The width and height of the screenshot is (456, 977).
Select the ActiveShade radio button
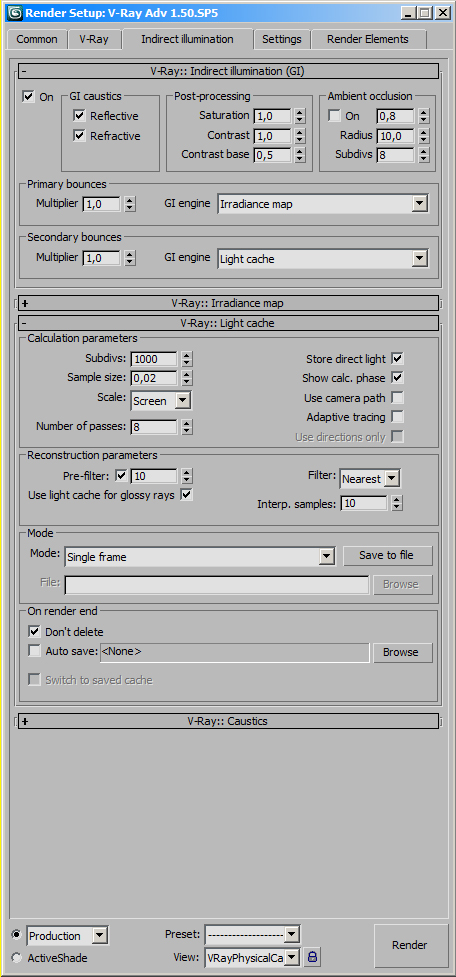pos(16,958)
